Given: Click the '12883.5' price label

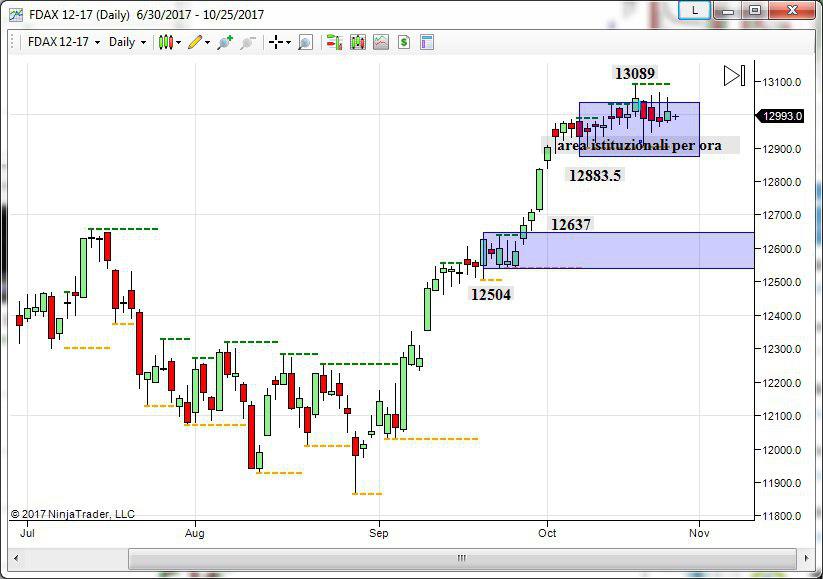Looking at the screenshot, I should pyautogui.click(x=595, y=175).
